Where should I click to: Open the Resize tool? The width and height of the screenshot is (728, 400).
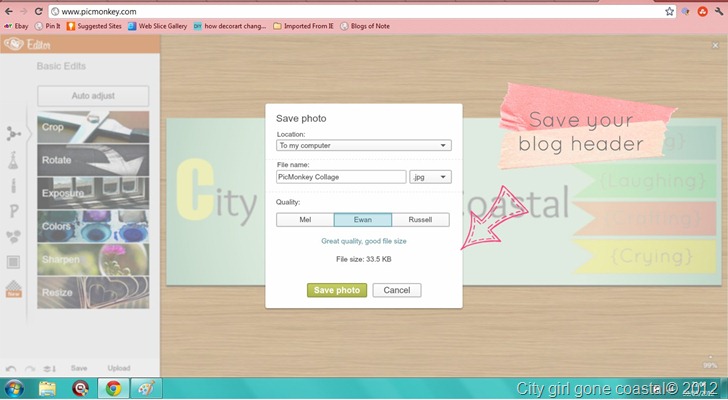point(93,292)
